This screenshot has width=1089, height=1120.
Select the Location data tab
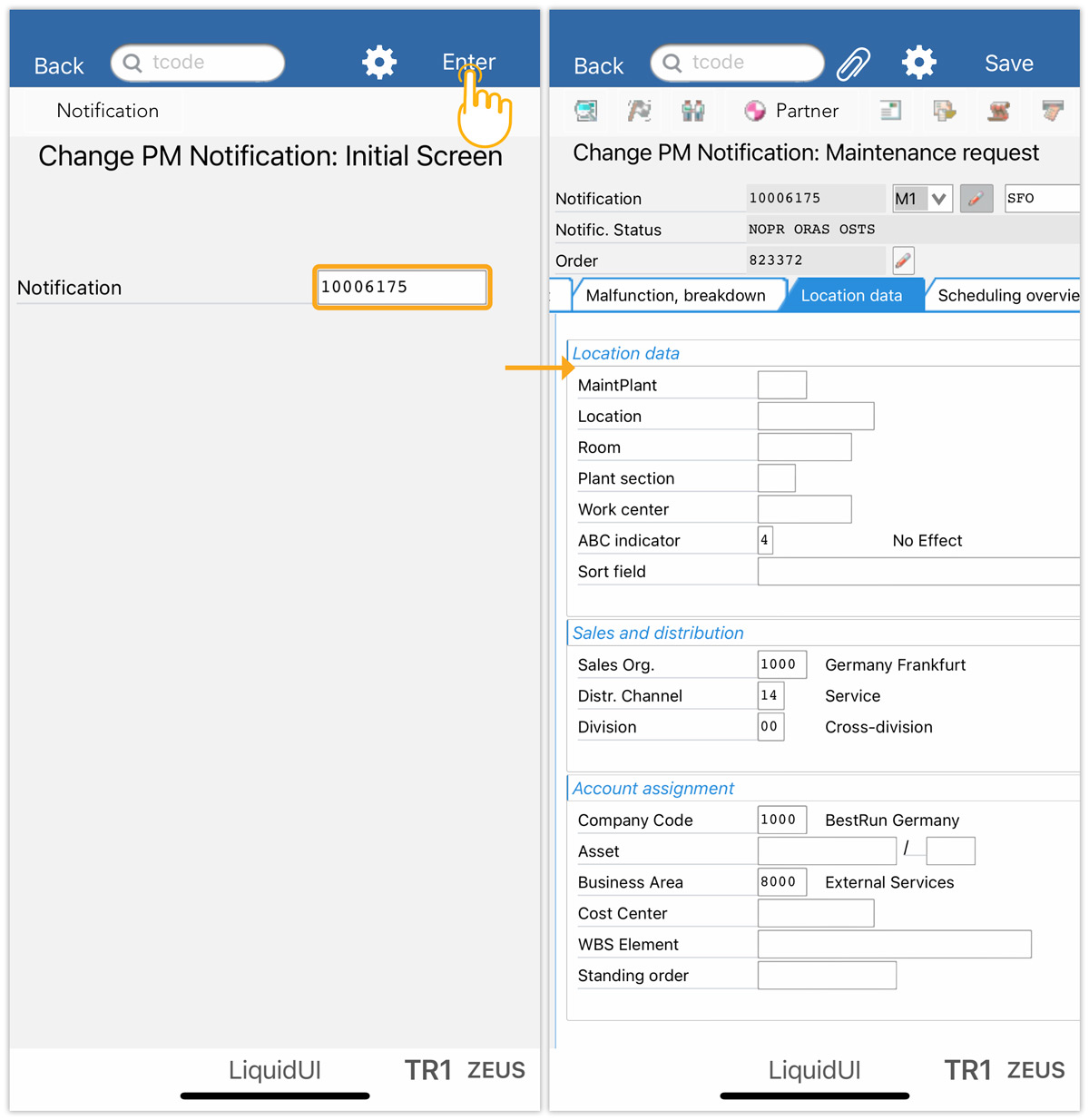[851, 295]
